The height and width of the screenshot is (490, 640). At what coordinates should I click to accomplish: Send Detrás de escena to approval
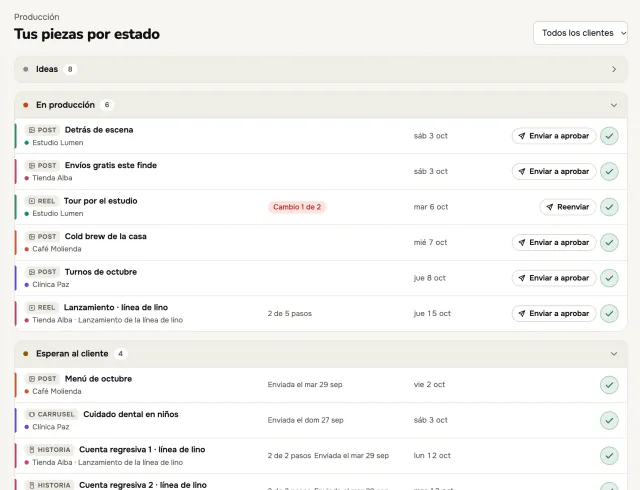(554, 136)
